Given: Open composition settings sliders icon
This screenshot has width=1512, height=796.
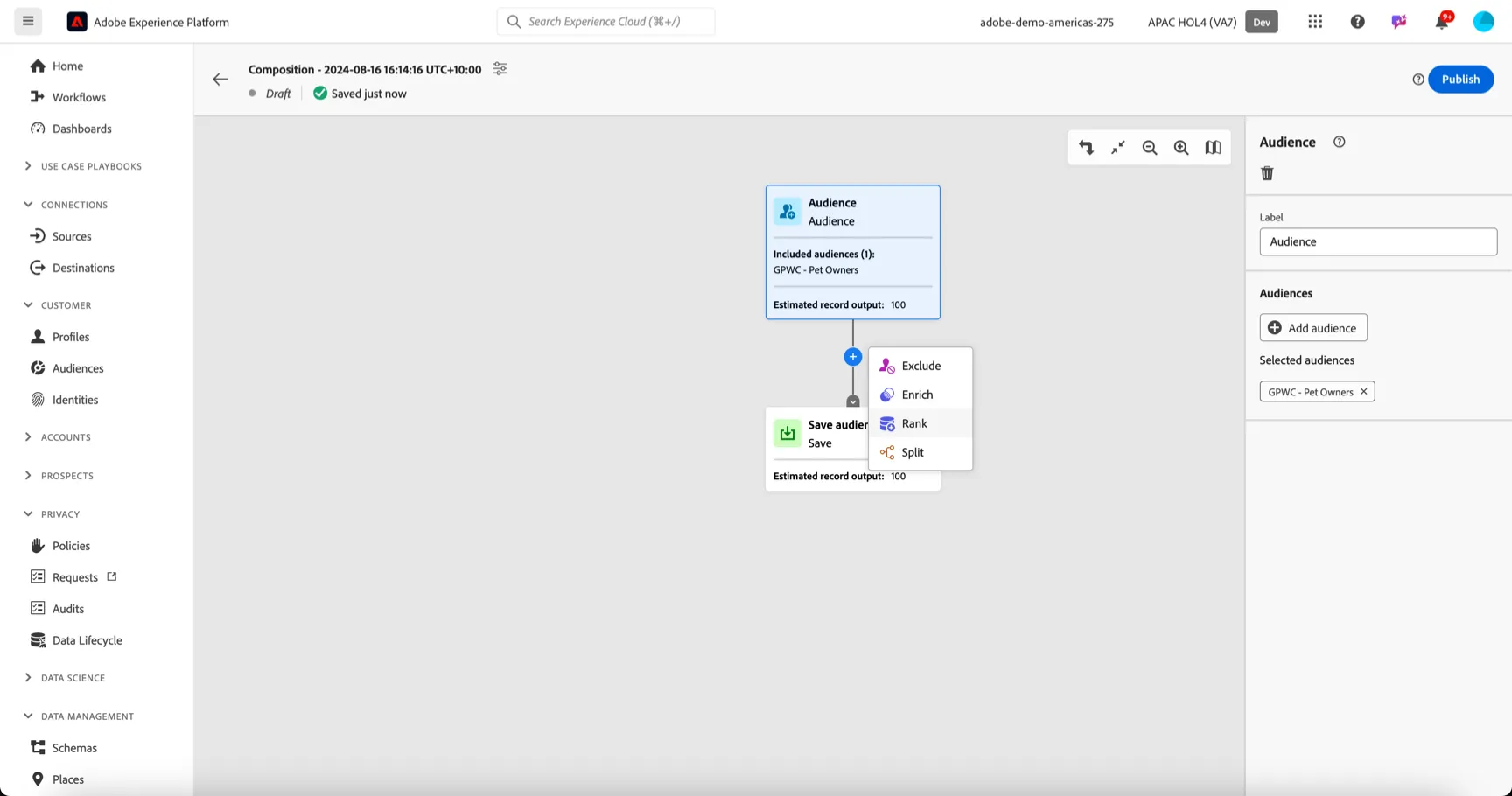Looking at the screenshot, I should point(500,69).
